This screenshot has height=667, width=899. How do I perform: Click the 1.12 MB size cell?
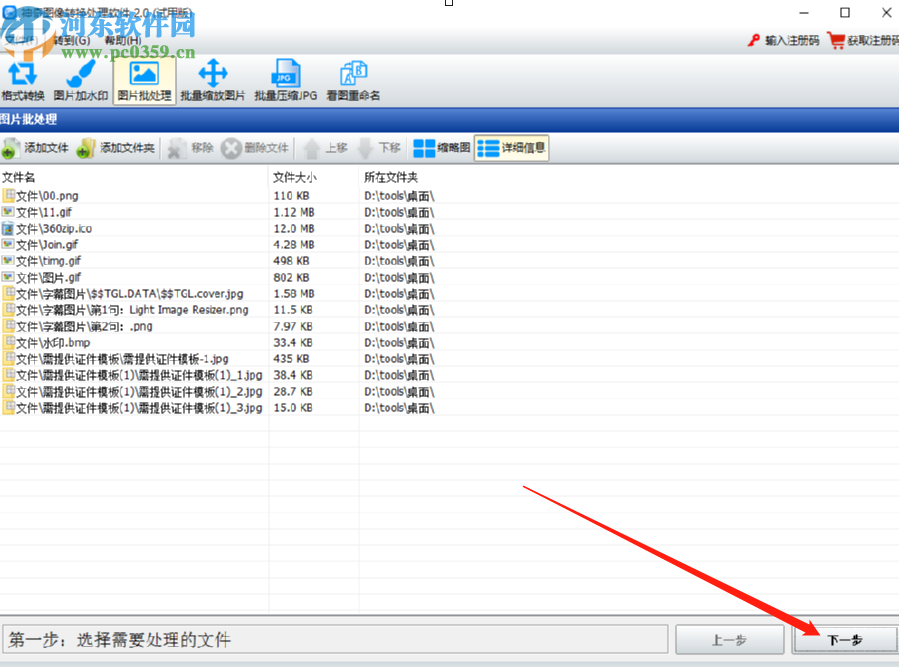click(x=294, y=212)
